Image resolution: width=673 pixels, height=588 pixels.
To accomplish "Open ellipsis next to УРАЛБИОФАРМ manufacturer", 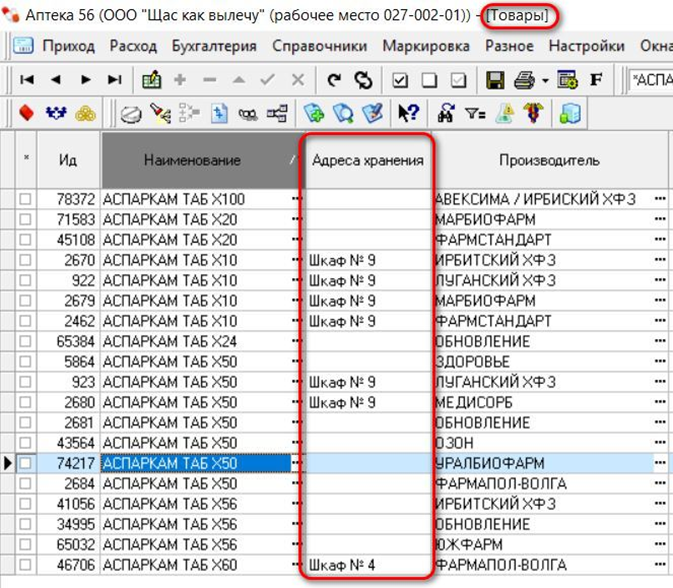I will [x=660, y=463].
